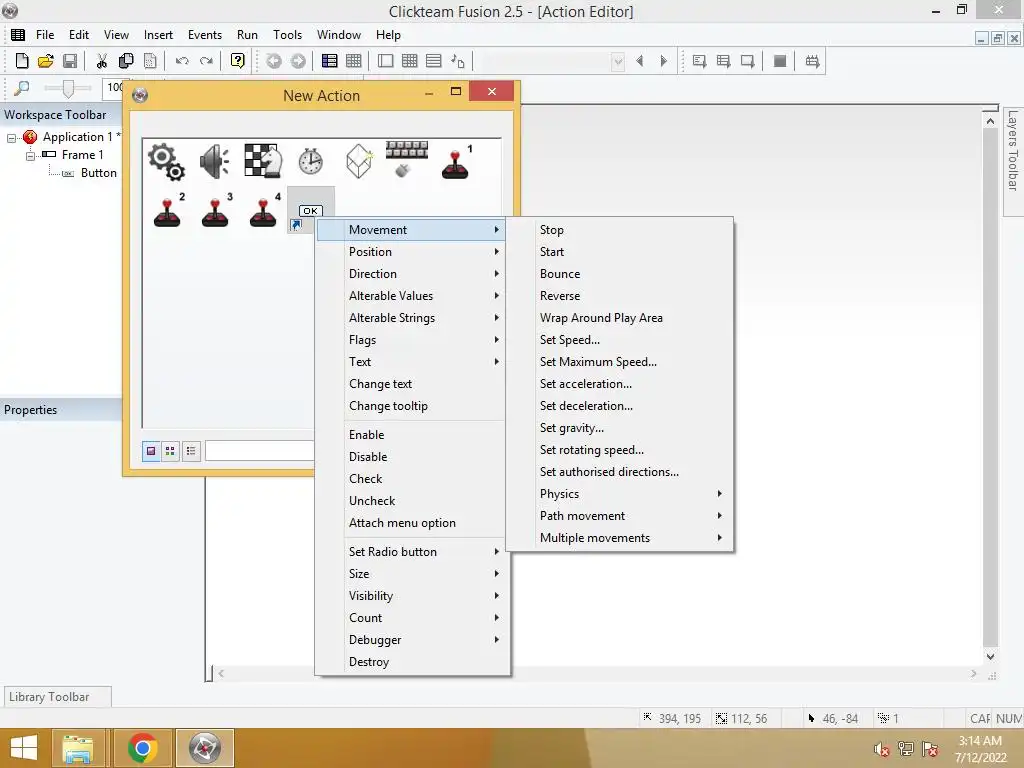Select the Timer clock object

[311, 161]
